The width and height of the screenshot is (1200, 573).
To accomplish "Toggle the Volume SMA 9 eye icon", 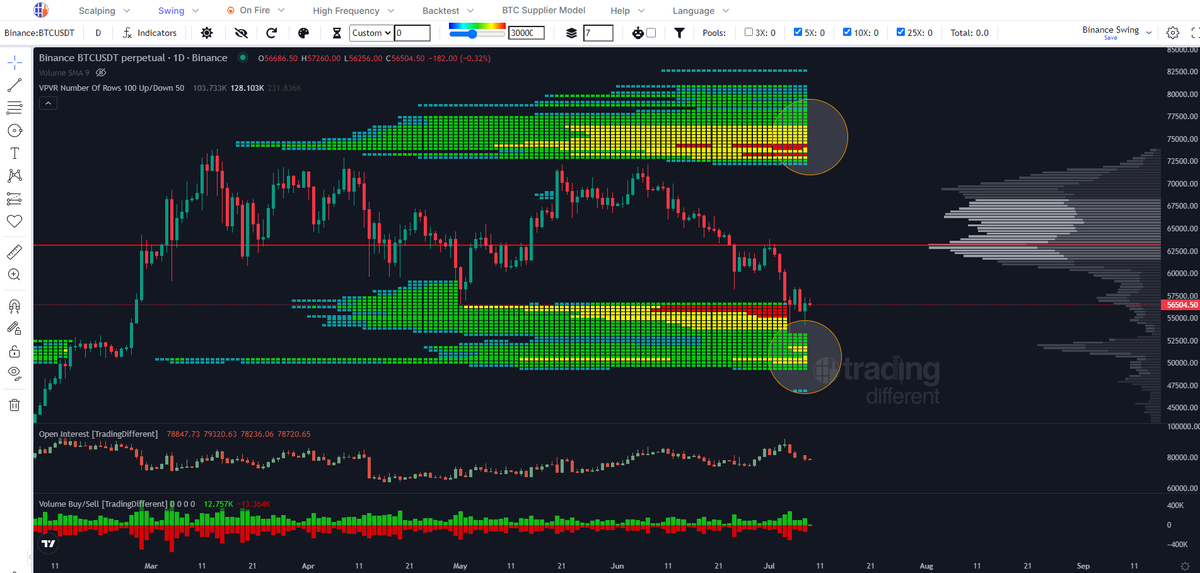I will click(x=101, y=73).
